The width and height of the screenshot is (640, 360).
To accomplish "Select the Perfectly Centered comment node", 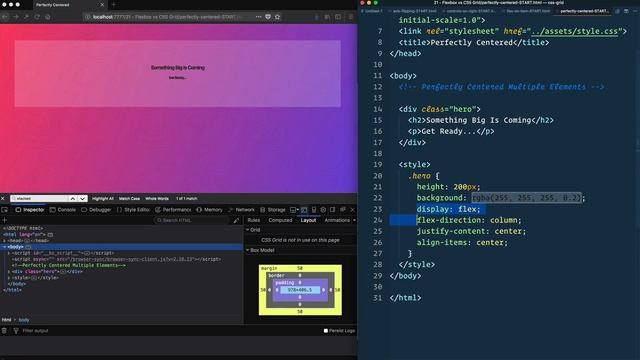I will [x=69, y=265].
